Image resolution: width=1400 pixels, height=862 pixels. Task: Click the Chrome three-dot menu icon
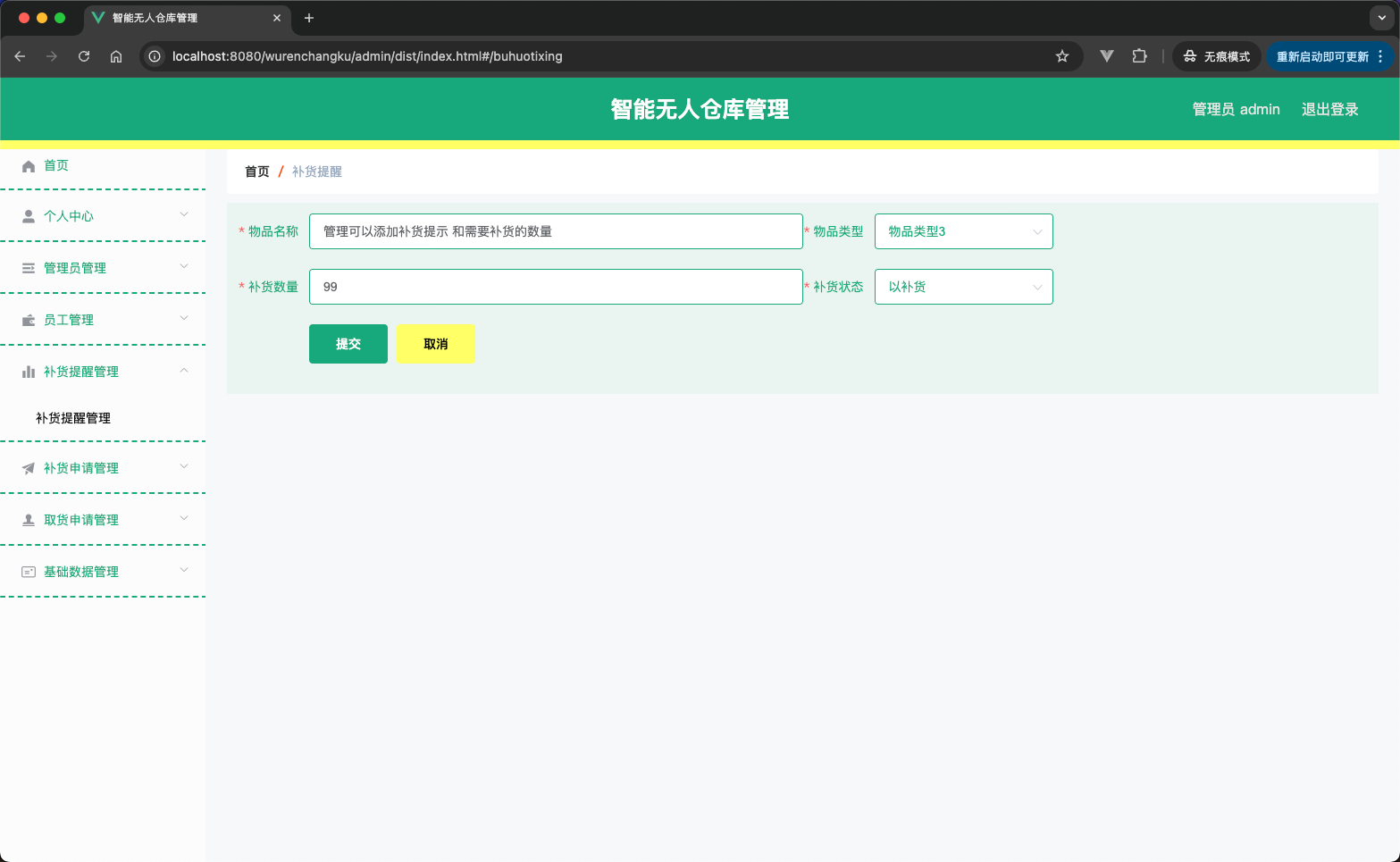click(x=1380, y=56)
